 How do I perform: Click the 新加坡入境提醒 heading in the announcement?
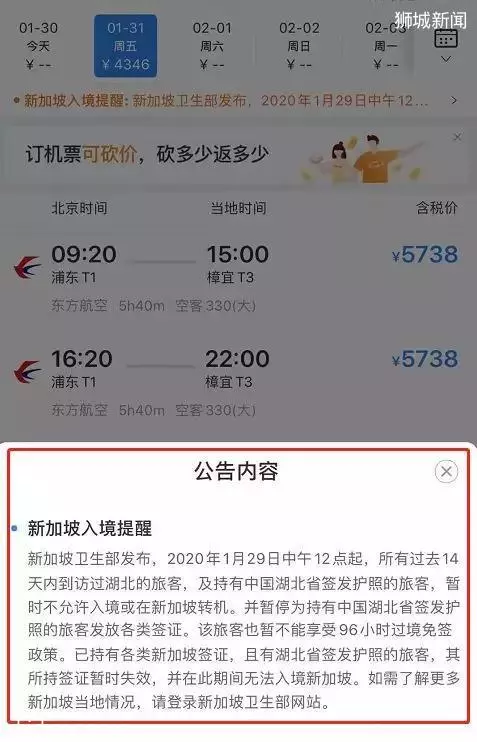(90, 528)
